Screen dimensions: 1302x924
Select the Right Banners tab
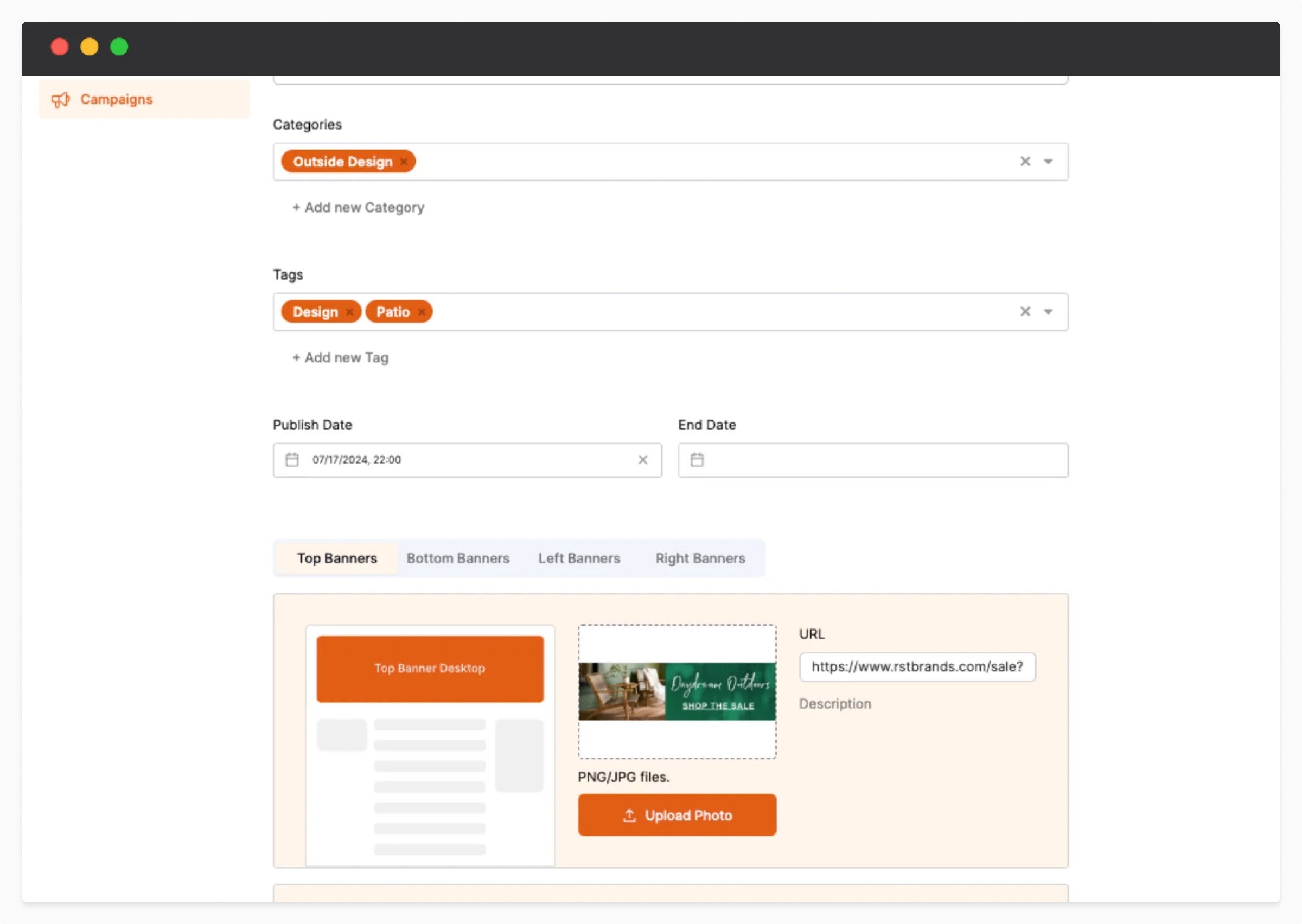click(699, 558)
